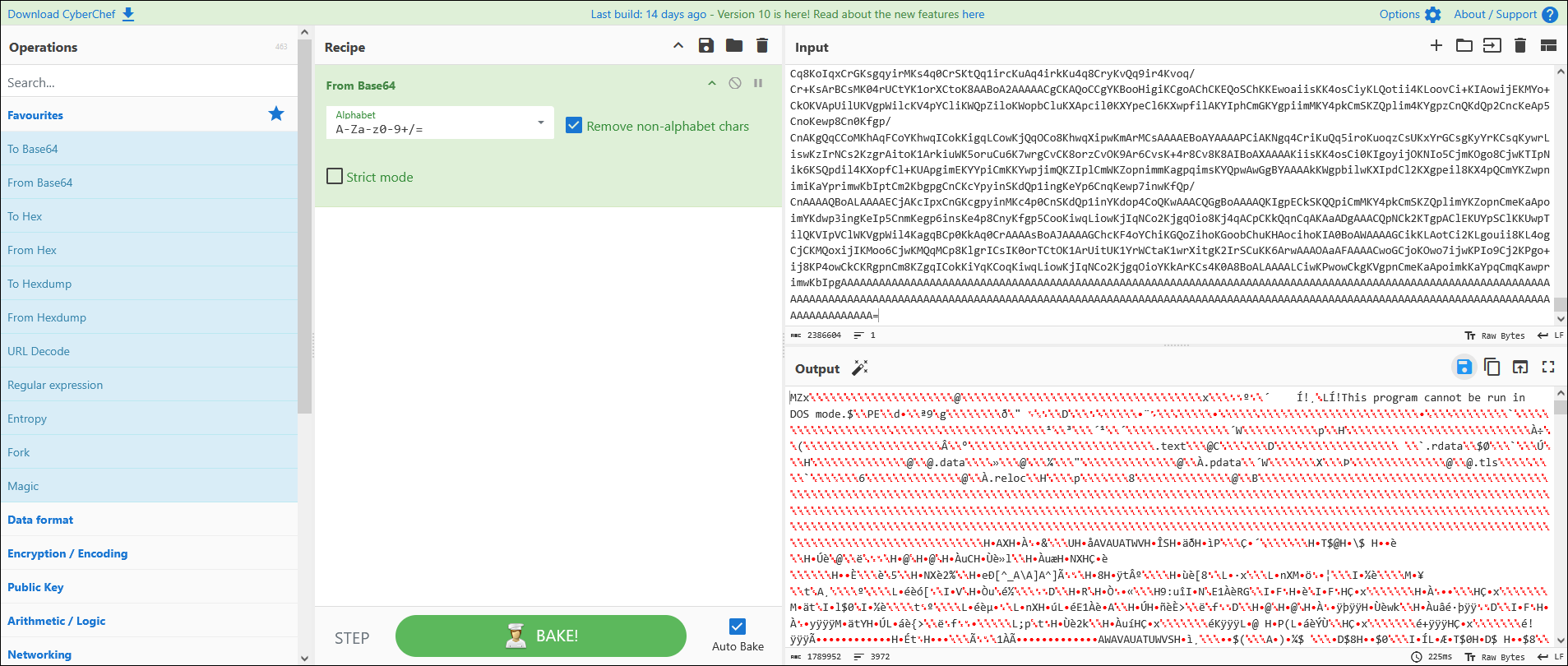Viewport: 1568px width, 666px height.
Task: Click the About / Support help icon
Action: click(x=1550, y=14)
